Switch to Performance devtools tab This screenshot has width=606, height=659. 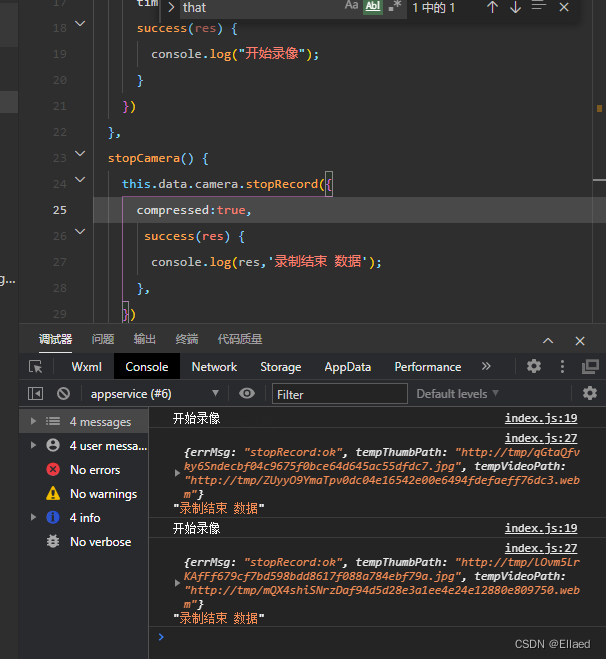[428, 367]
